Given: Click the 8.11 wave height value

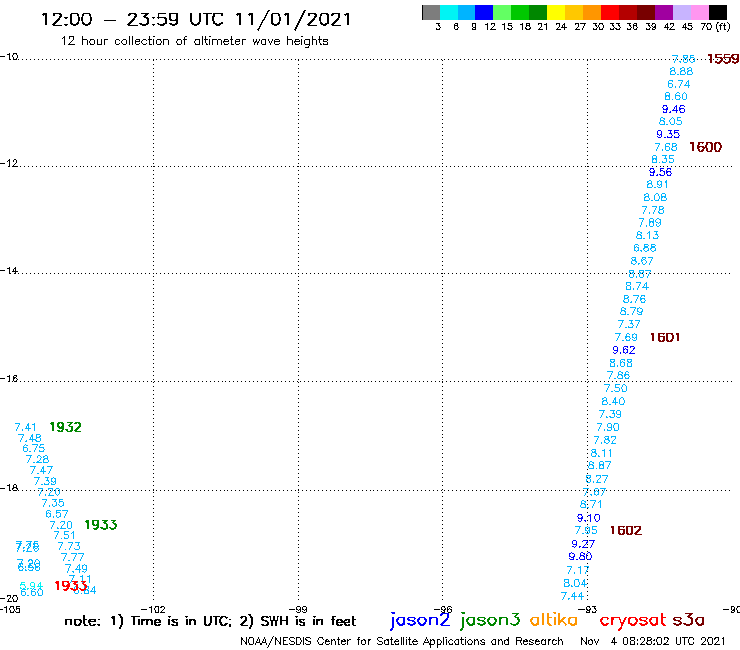Looking at the screenshot, I should point(602,453).
